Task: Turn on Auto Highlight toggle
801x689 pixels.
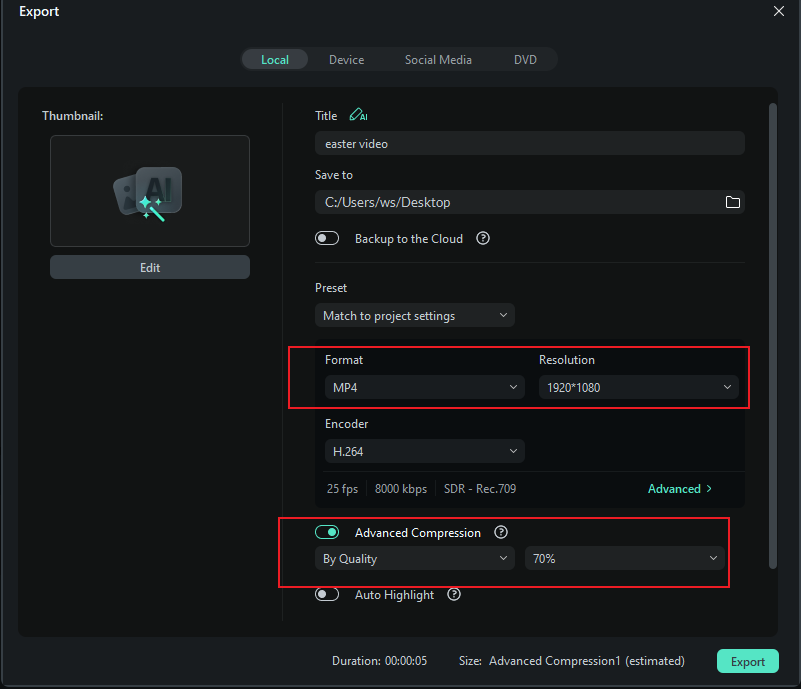Action: point(327,595)
